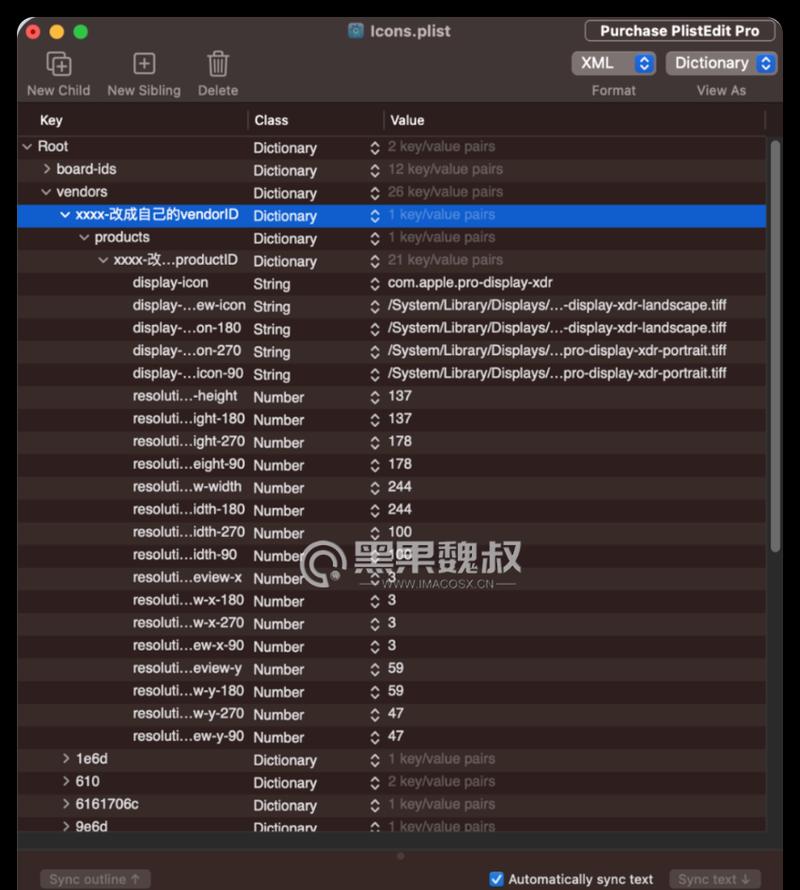800x890 pixels.
Task: Open the XML format dropdown
Action: pyautogui.click(x=614, y=63)
